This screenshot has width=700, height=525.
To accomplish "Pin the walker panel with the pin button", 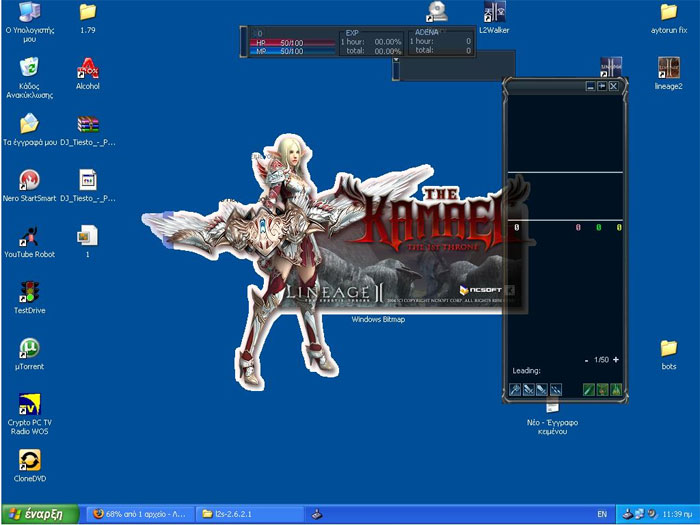I will coord(602,86).
